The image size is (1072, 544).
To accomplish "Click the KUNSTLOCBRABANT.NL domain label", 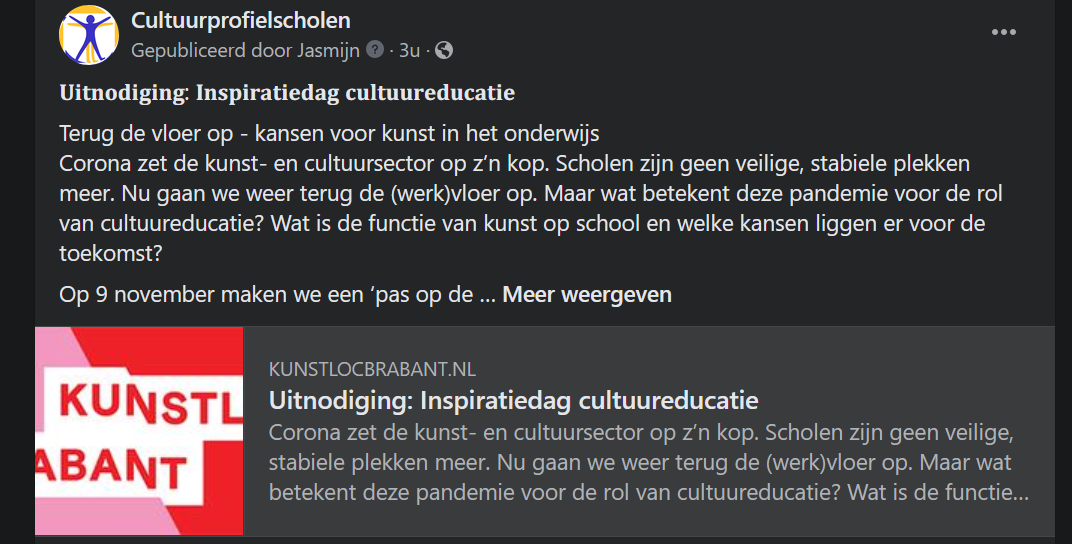I will 372,370.
